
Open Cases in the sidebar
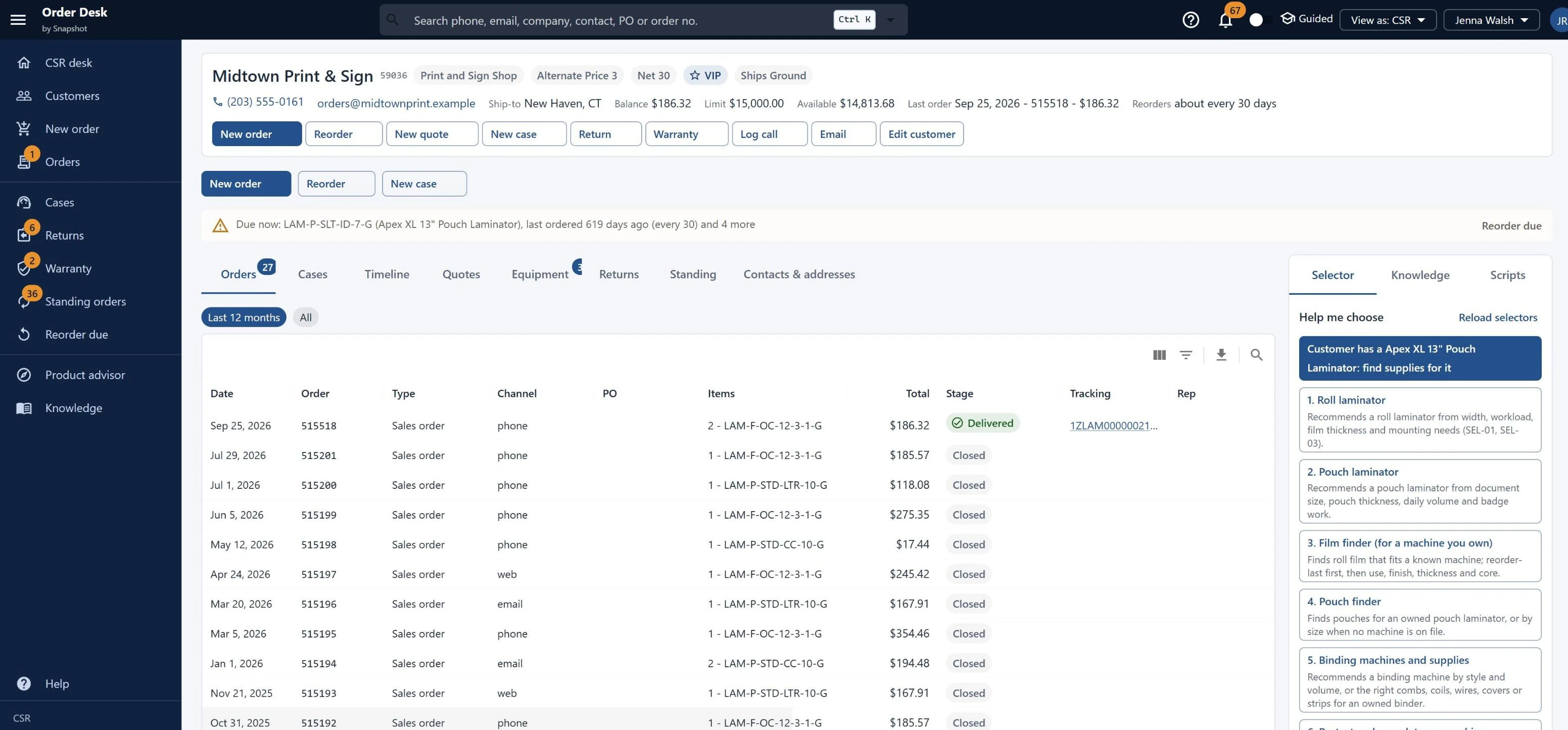tap(90, 202)
